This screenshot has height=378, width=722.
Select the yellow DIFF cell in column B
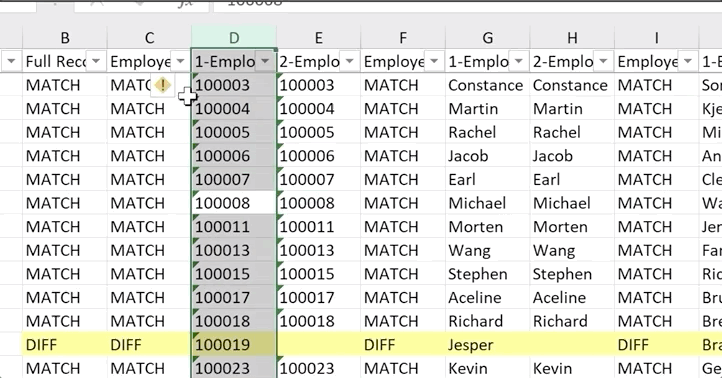[x=65, y=344]
